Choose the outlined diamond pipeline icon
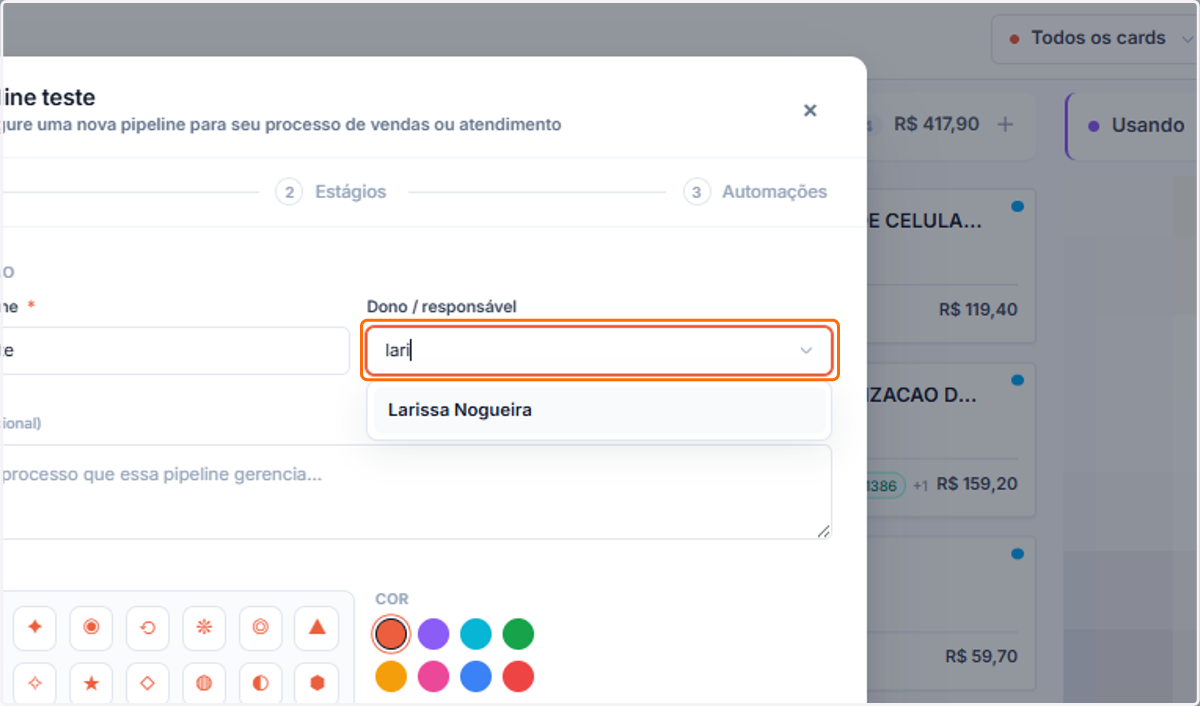The width and height of the screenshot is (1200, 706). pyautogui.click(x=148, y=684)
